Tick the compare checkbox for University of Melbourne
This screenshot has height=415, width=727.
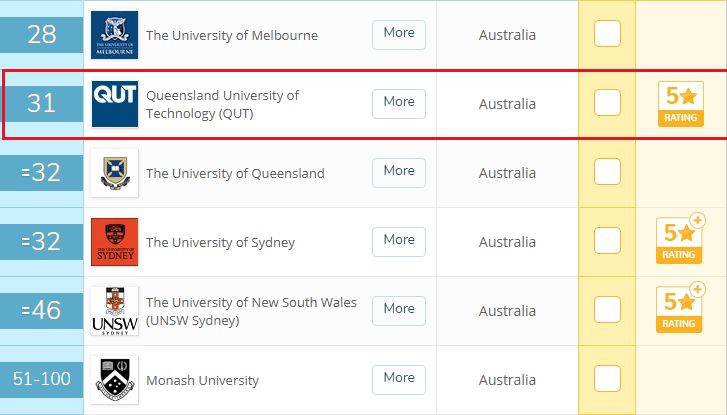click(607, 33)
